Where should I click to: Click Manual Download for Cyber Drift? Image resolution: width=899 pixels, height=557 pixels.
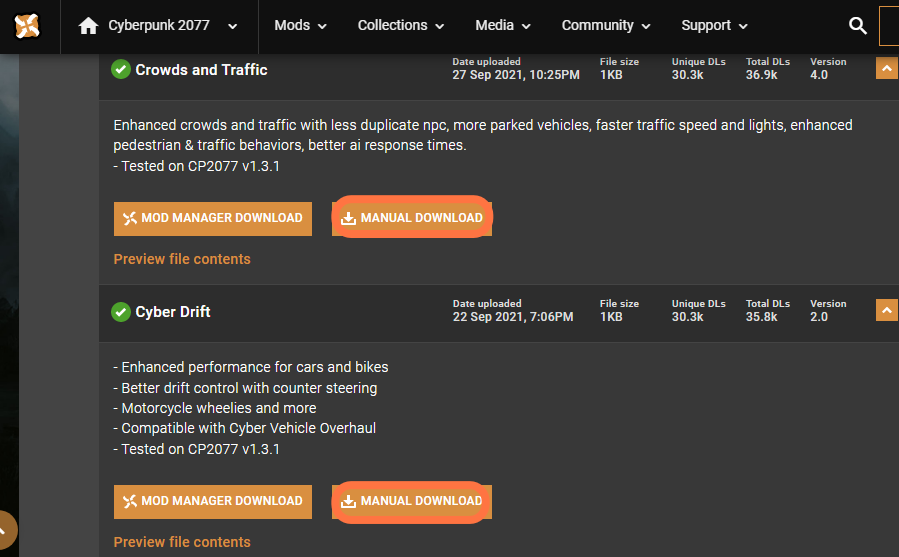pyautogui.click(x=412, y=501)
